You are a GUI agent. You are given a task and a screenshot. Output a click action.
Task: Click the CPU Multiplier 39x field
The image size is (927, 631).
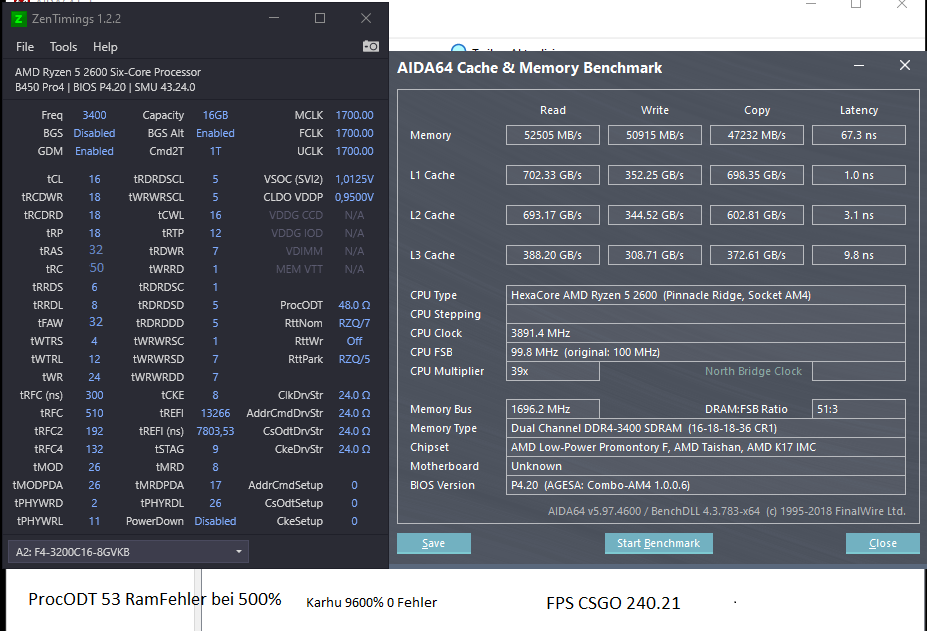pyautogui.click(x=553, y=371)
